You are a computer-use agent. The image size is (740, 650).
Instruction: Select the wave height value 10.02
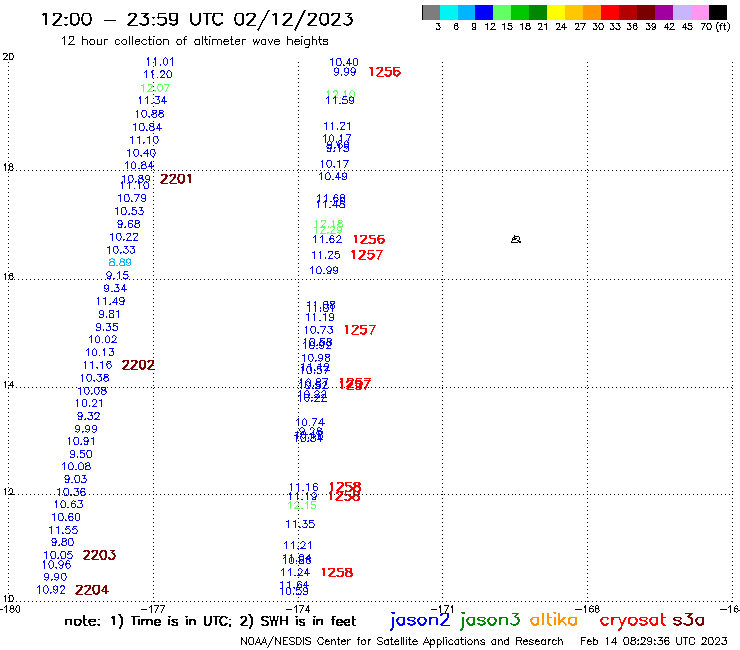(102, 339)
